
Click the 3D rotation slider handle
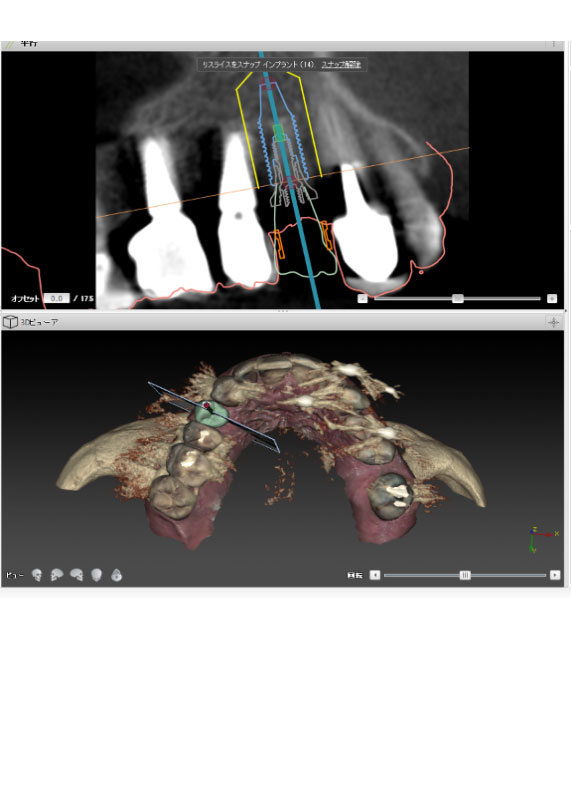pyautogui.click(x=465, y=575)
